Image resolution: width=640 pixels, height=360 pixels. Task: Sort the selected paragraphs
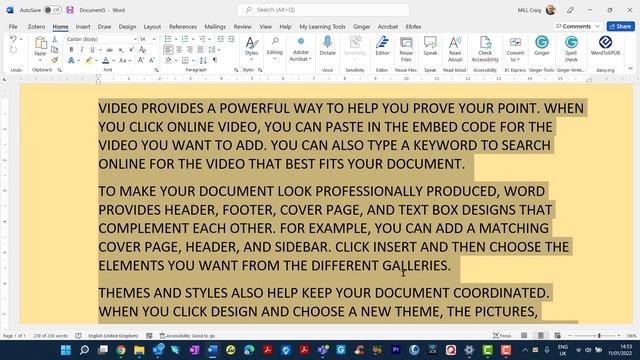pos(203,60)
